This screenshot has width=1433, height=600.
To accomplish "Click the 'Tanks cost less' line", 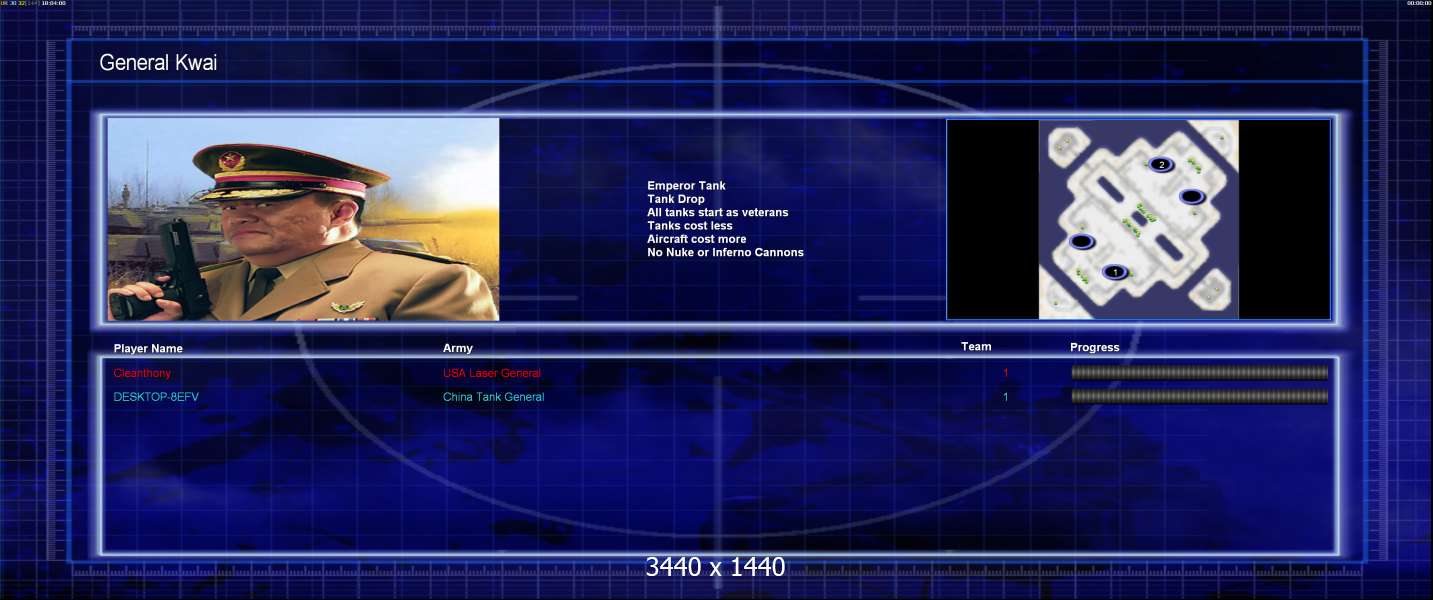I will [x=690, y=226].
